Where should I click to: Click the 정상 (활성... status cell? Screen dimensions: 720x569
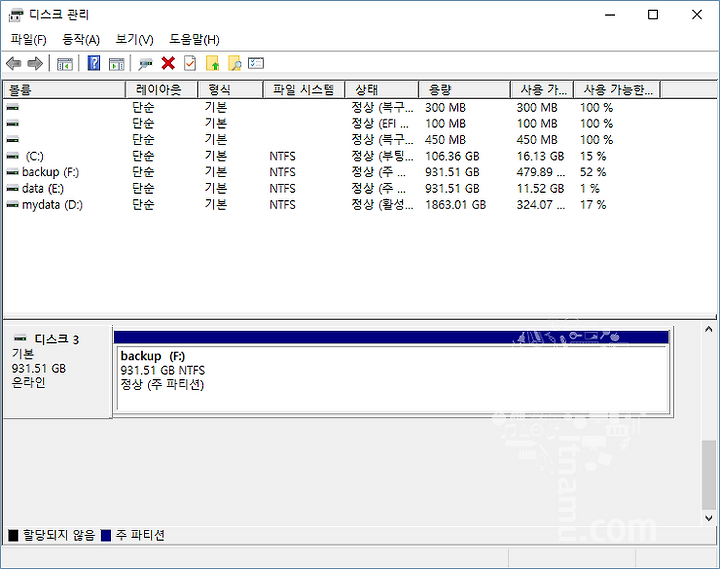382,205
